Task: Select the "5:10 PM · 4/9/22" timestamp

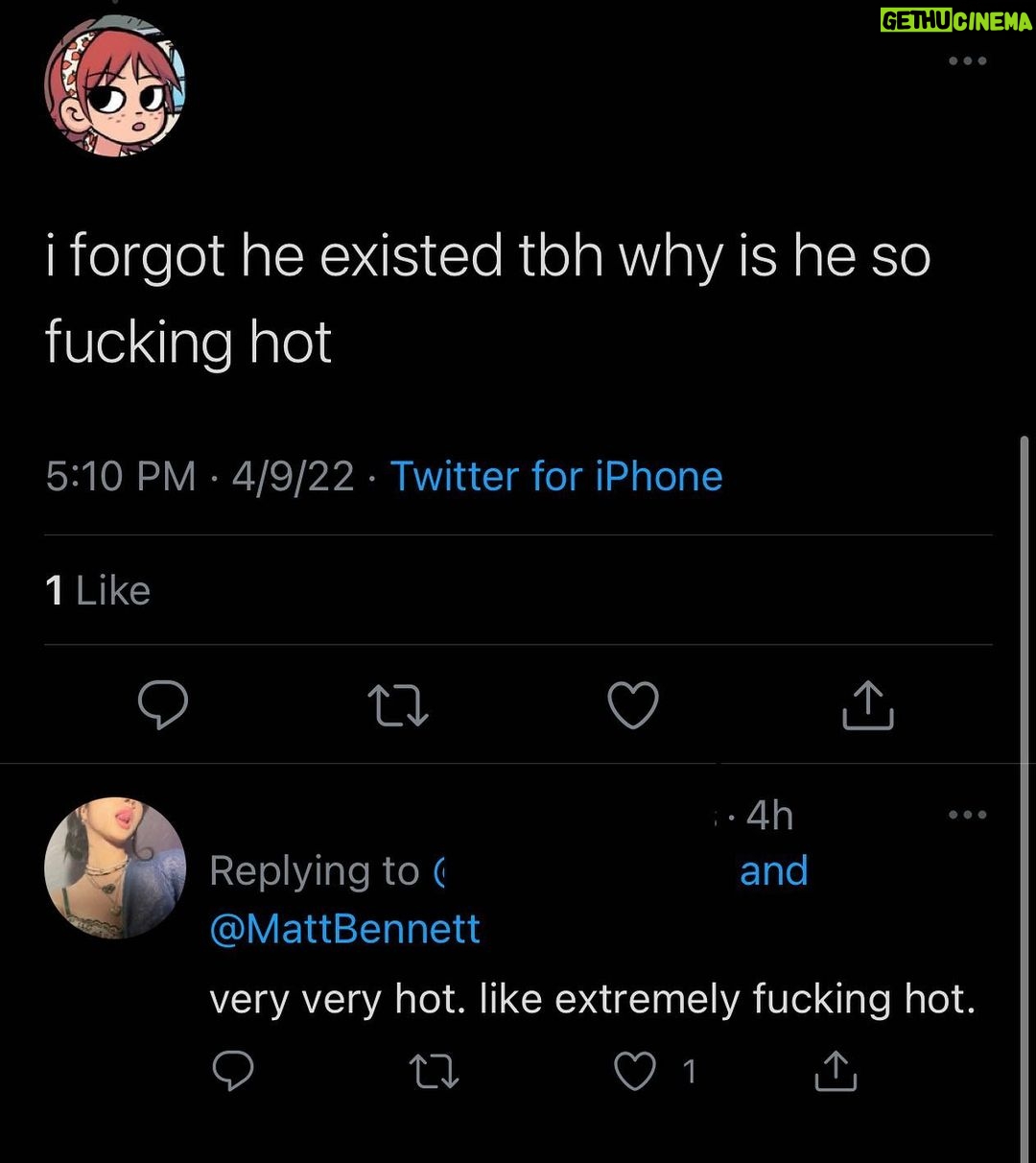Action: click(x=200, y=476)
